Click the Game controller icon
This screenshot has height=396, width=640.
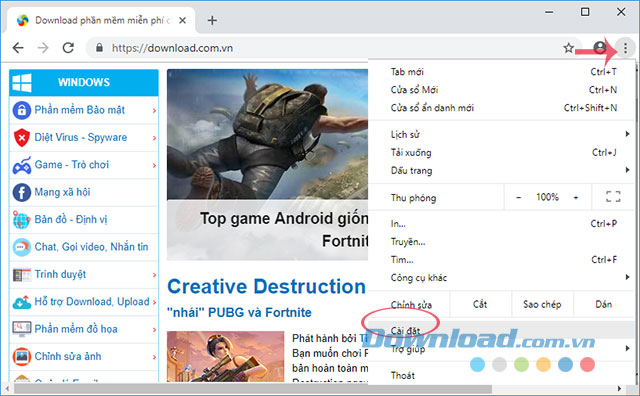pos(22,165)
